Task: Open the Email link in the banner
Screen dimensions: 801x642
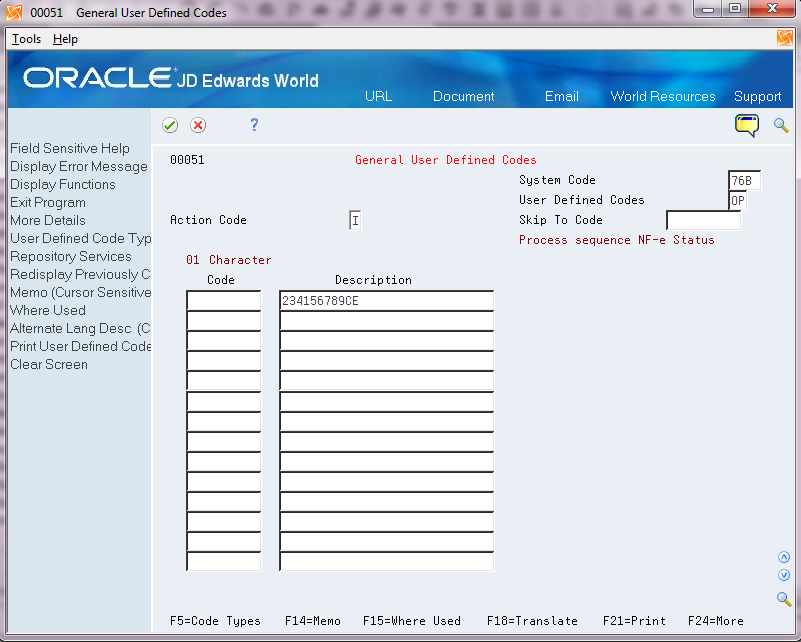Action: tap(561, 97)
